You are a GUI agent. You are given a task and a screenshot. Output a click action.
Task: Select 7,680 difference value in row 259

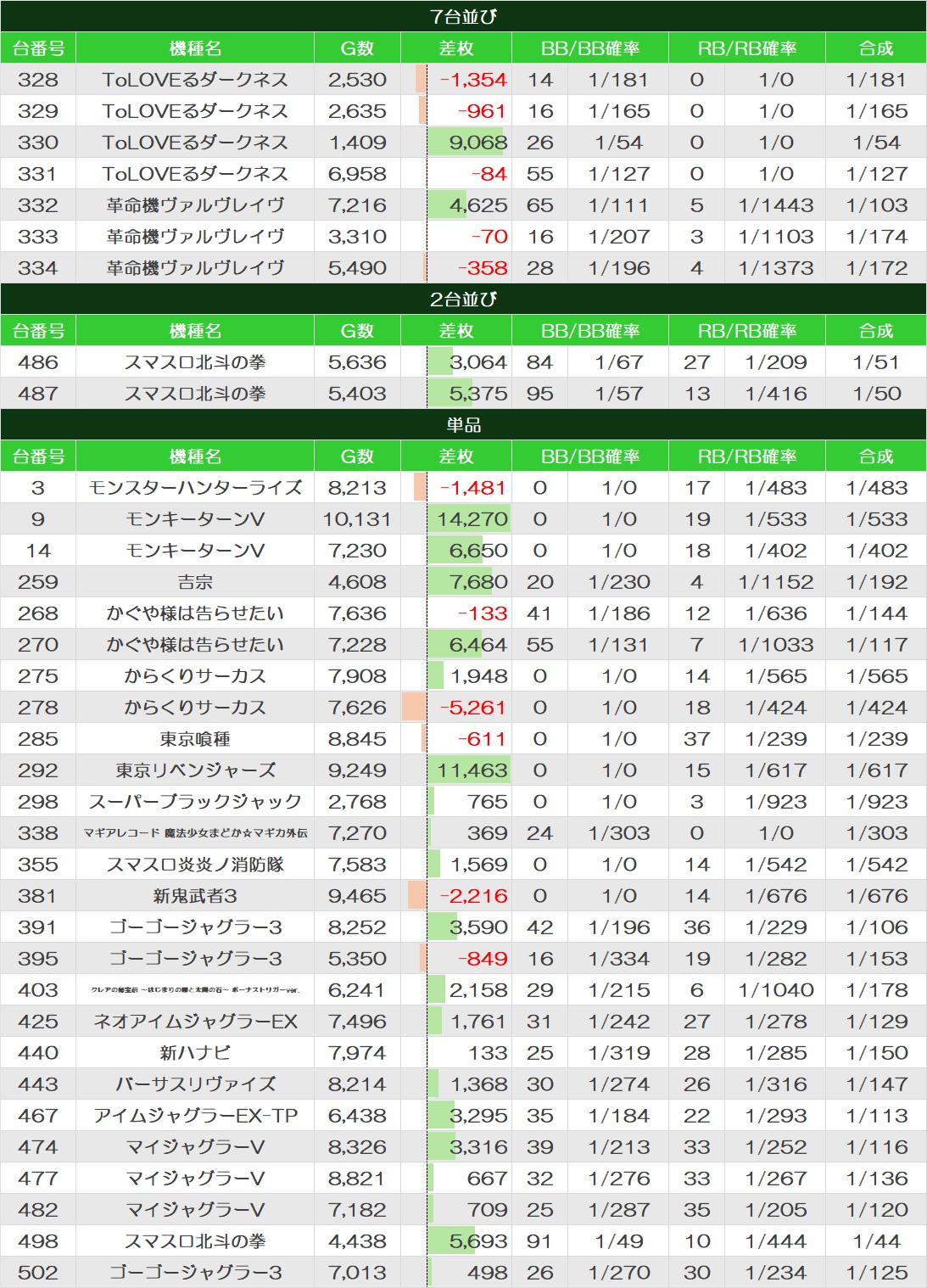click(x=478, y=582)
